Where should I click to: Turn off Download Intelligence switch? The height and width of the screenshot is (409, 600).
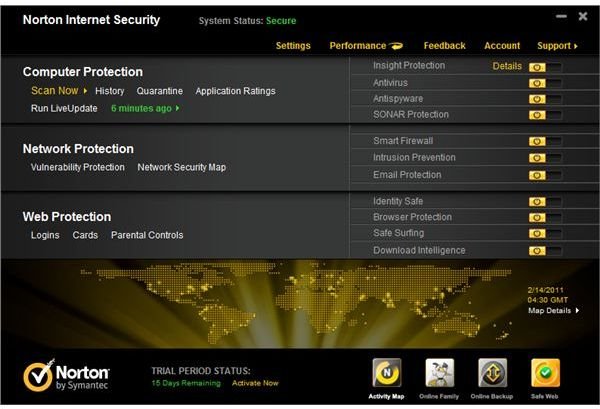545,251
